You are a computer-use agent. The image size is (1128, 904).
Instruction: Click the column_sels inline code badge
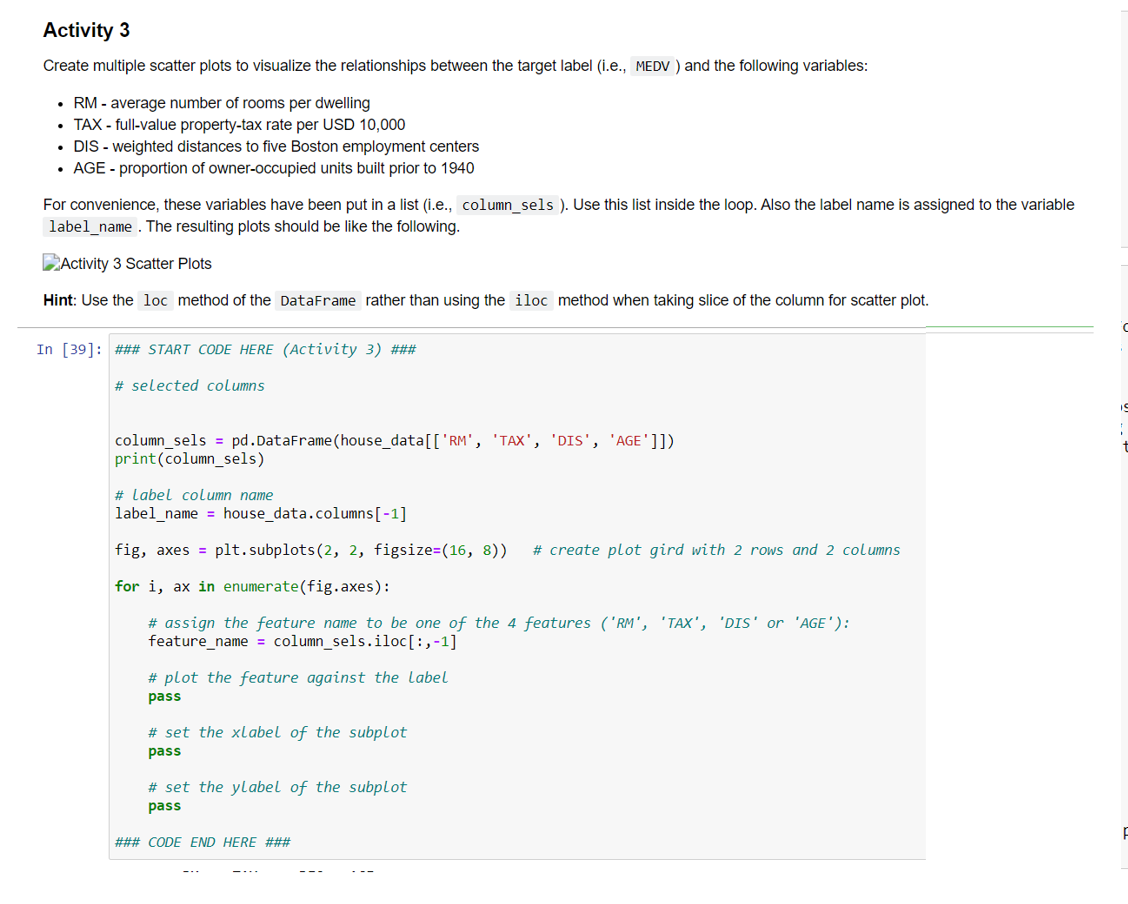[508, 205]
